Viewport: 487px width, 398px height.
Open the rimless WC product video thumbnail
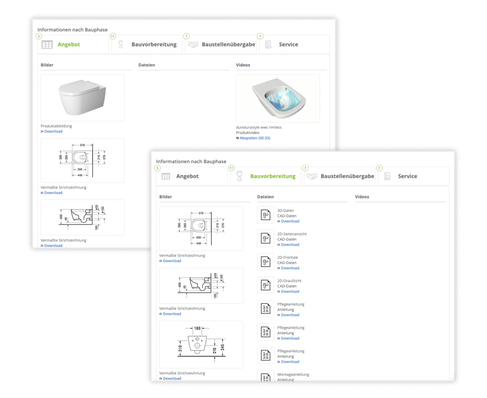click(x=278, y=98)
